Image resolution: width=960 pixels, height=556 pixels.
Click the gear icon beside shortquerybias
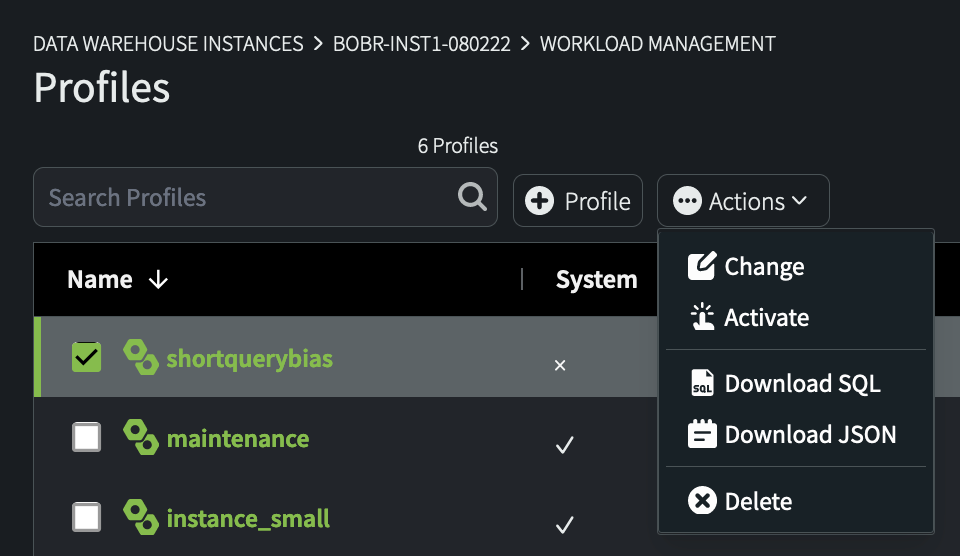[x=140, y=357]
